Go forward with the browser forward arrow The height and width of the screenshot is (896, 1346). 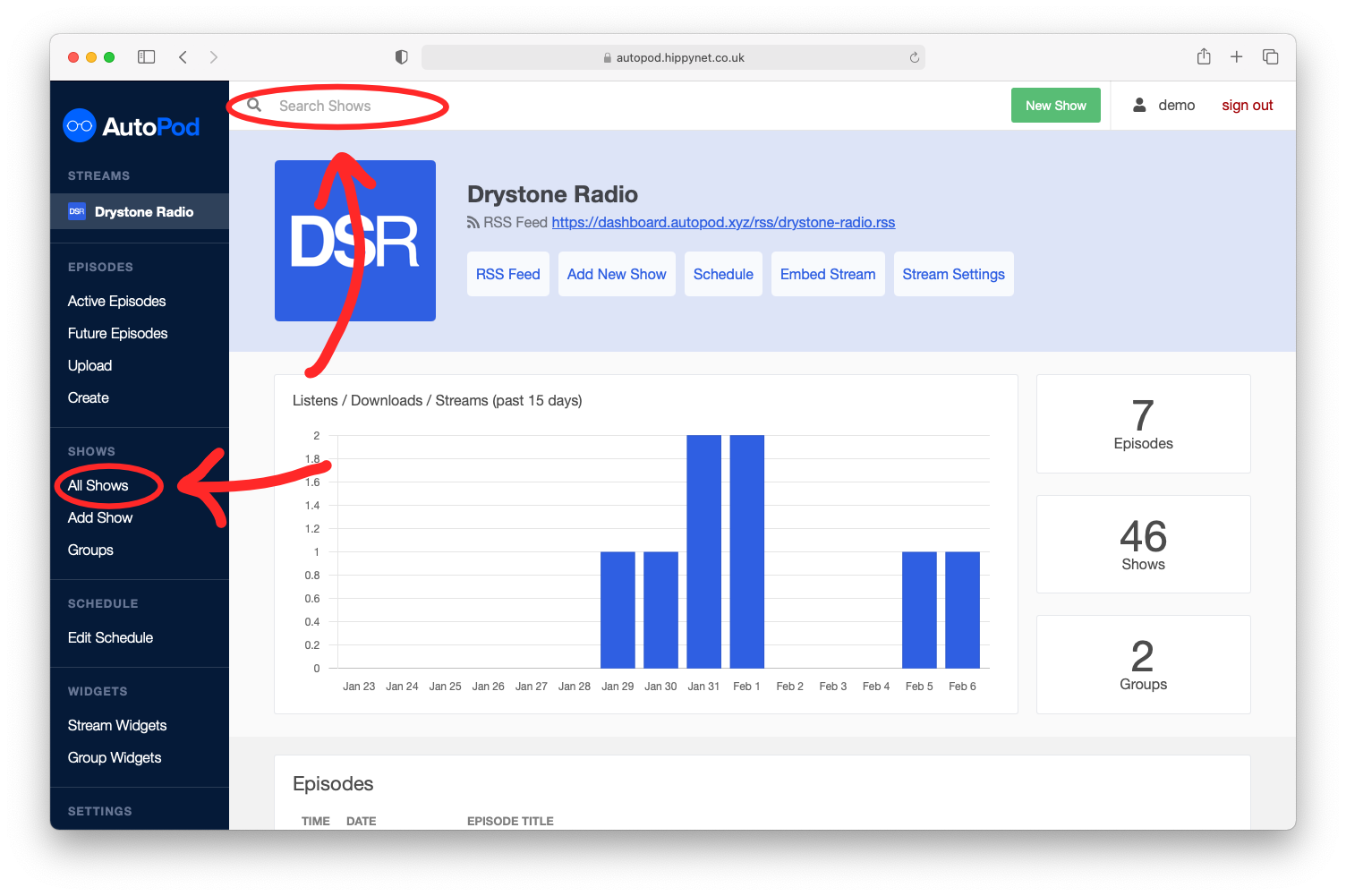point(213,57)
